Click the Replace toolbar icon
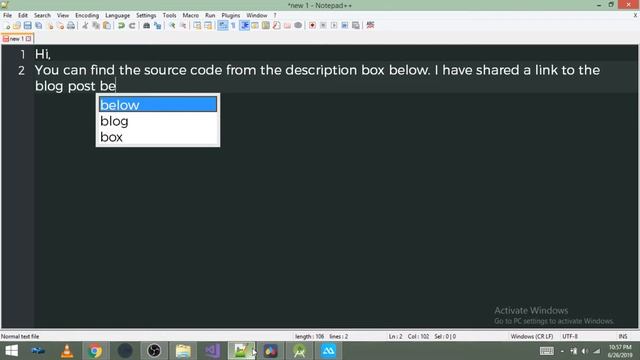 pyautogui.click(x=158, y=25)
